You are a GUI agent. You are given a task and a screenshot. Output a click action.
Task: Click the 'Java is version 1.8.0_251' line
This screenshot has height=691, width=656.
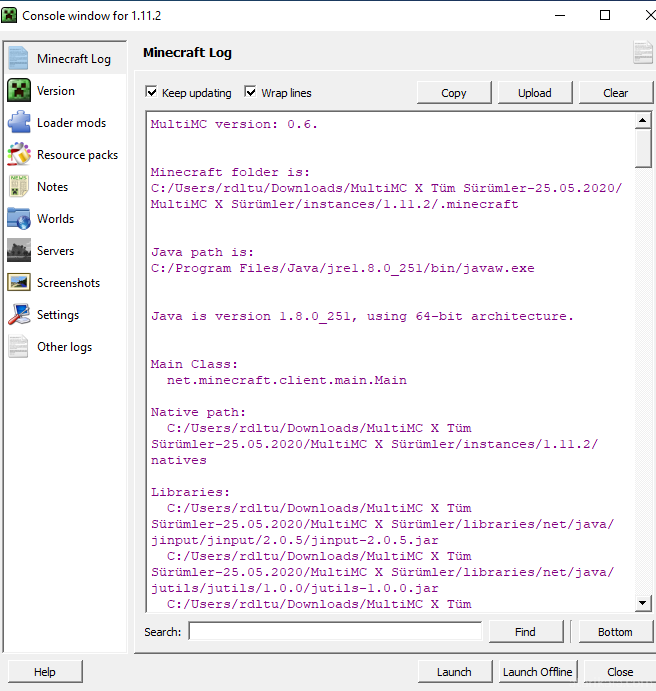tap(362, 316)
